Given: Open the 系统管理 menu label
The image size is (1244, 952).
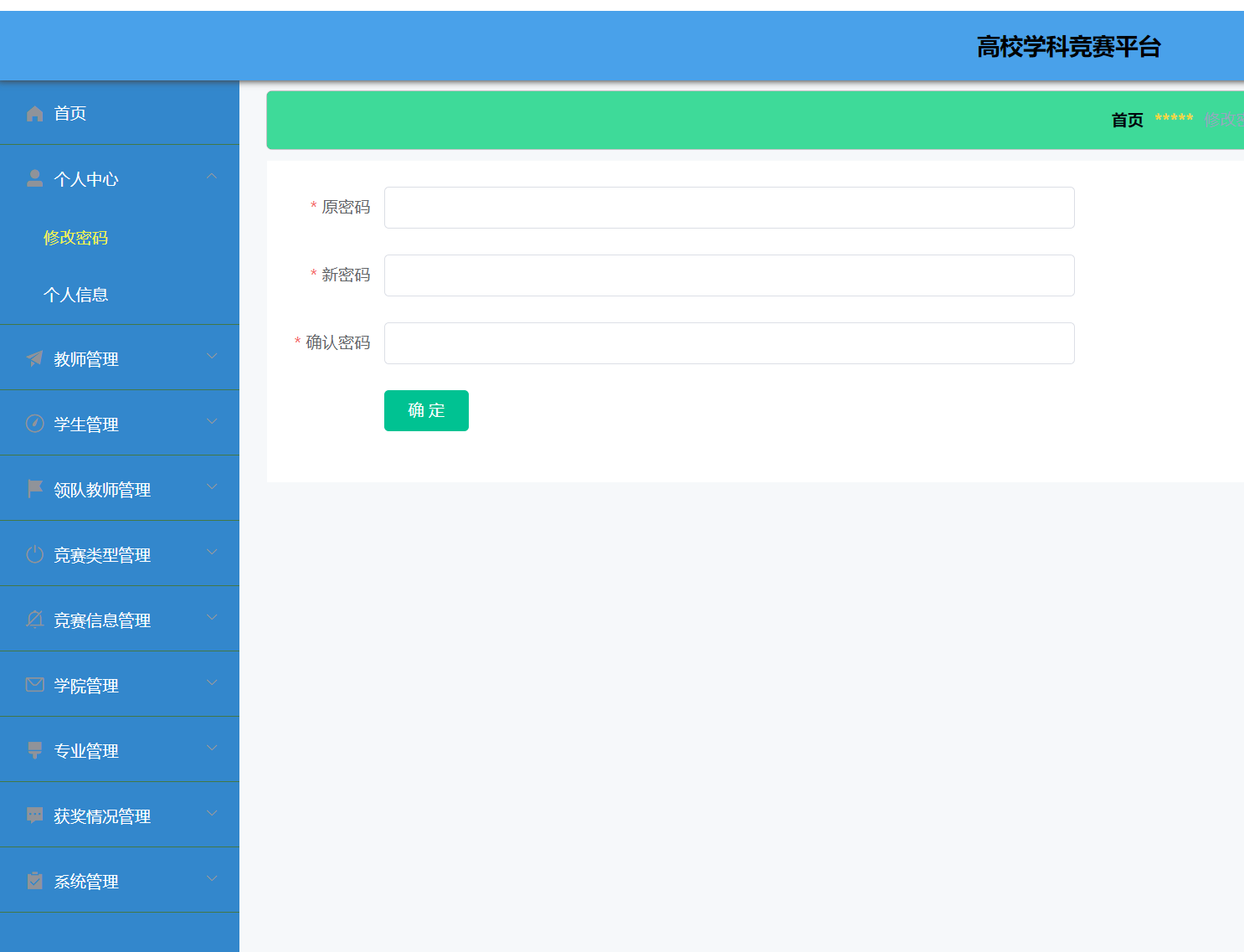Looking at the screenshot, I should click(86, 882).
